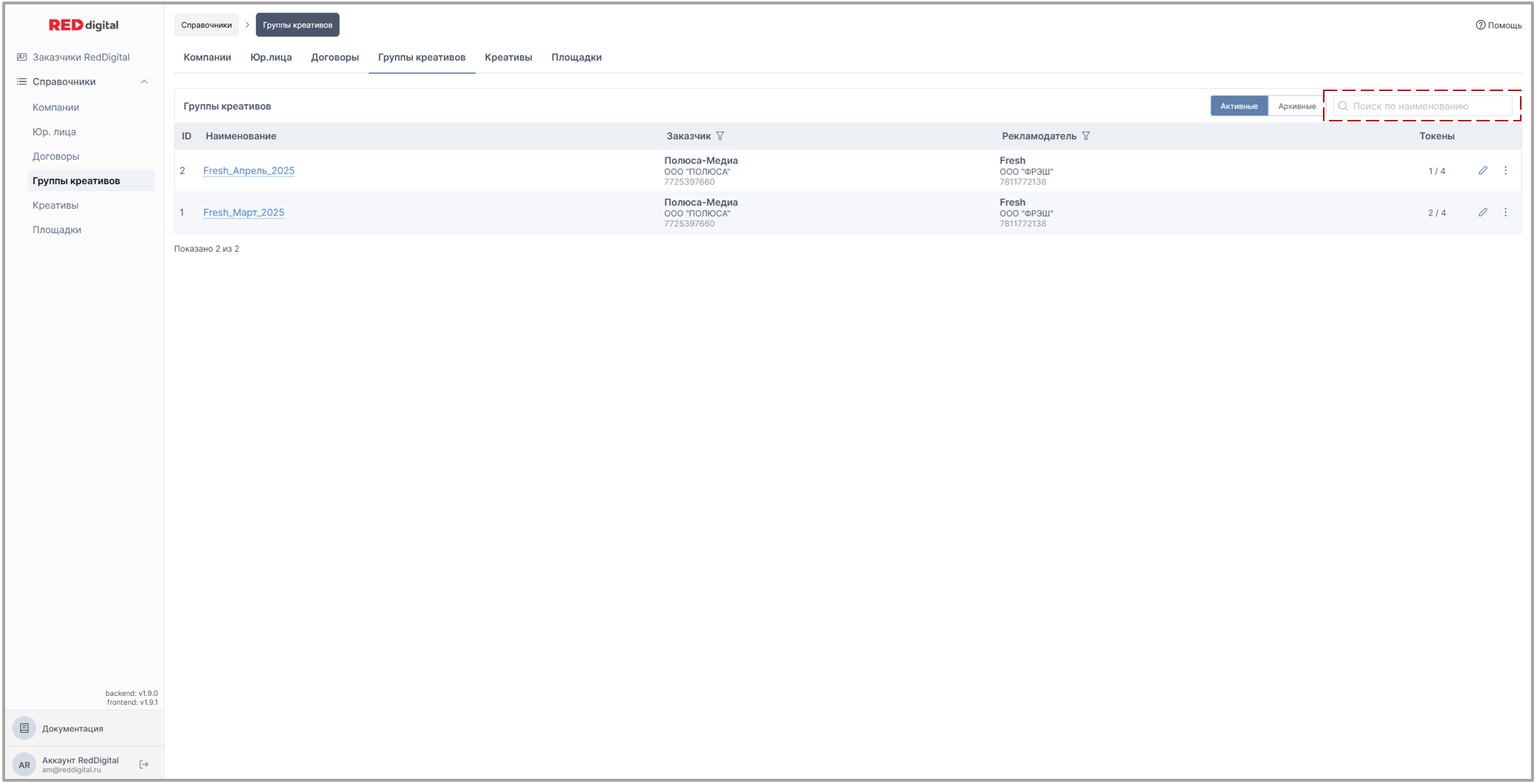Click tokens value 1 / 4
1537x784 pixels.
click(x=1436, y=171)
